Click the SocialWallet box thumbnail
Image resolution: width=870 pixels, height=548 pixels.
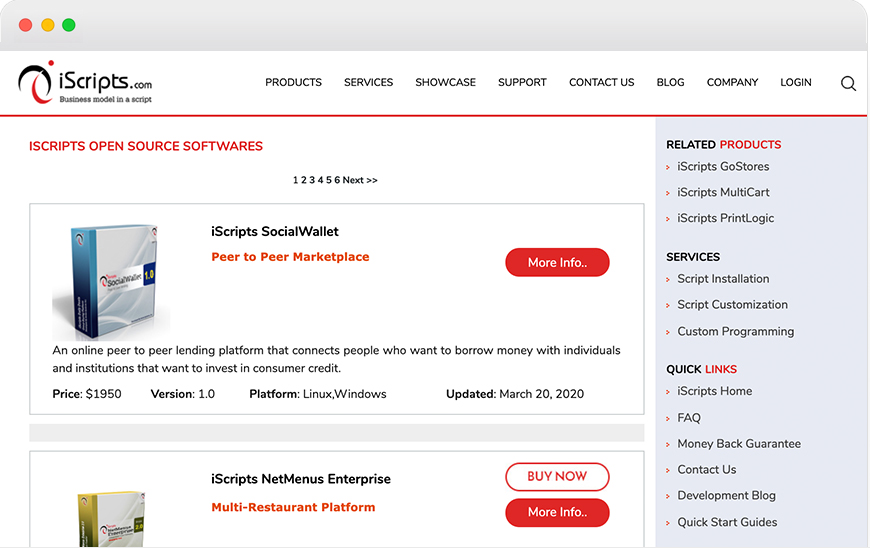tap(111, 282)
